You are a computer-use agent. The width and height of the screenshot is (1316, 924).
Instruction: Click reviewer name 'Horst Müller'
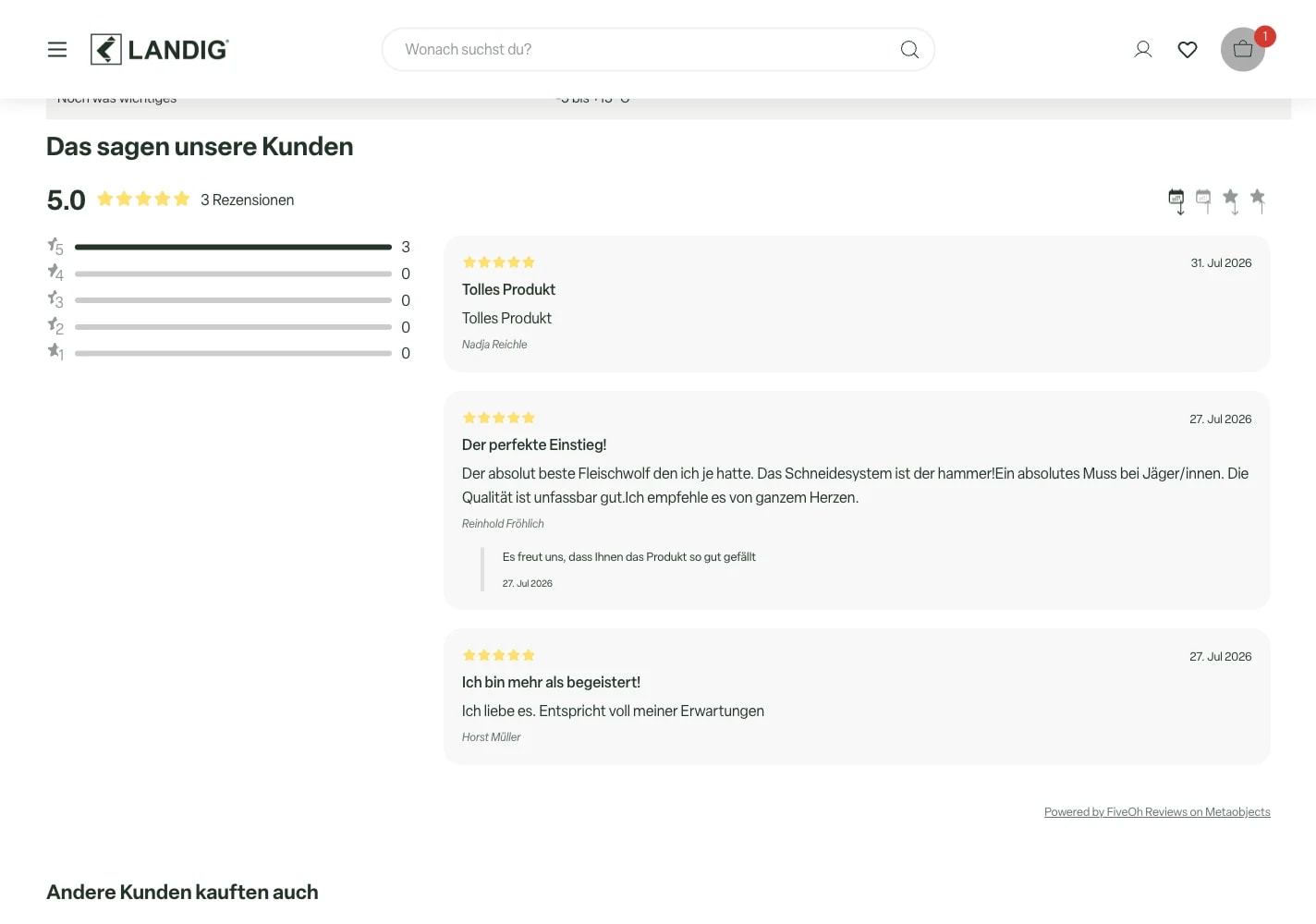(x=492, y=737)
